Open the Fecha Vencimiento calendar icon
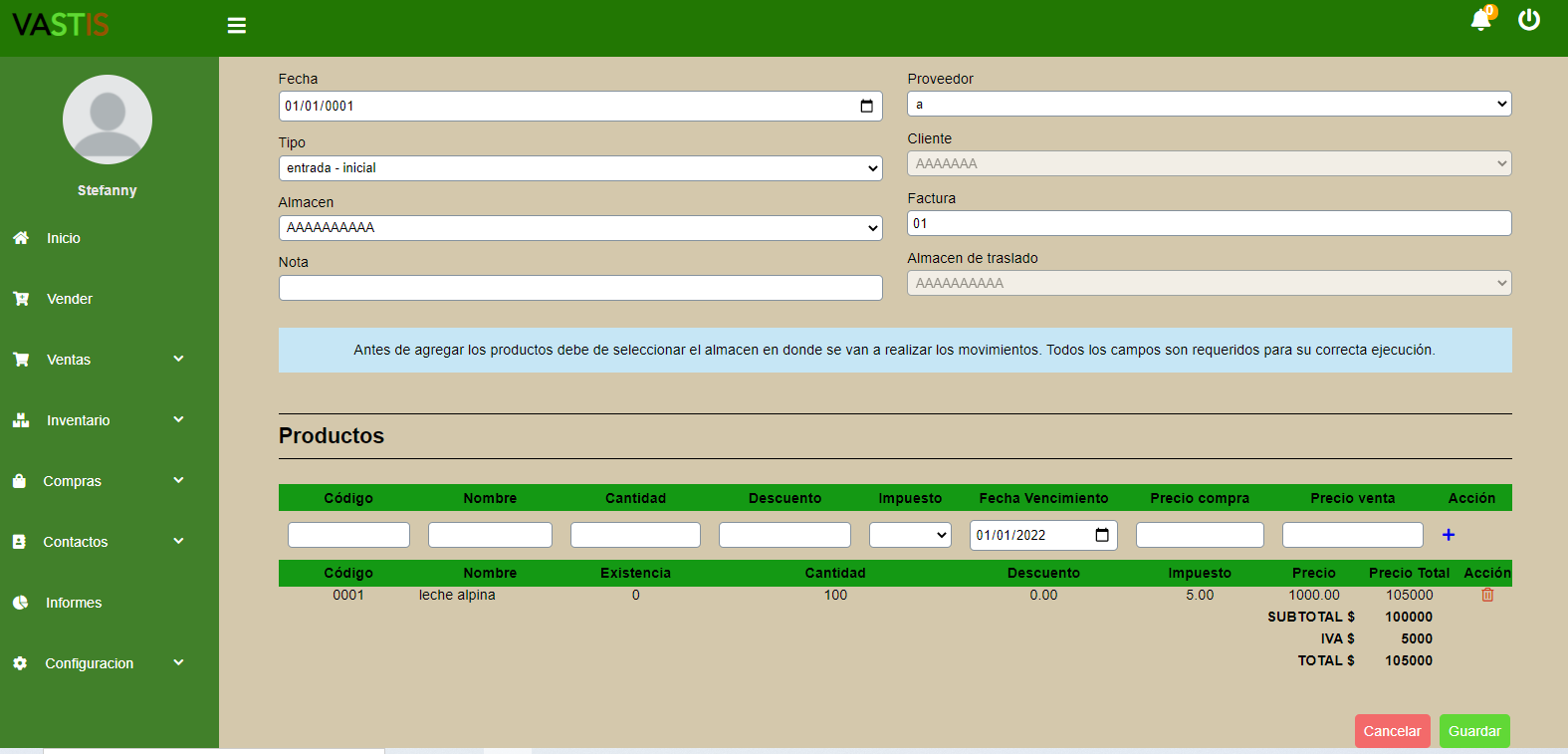Screen dimensions: 1568x754 1102,535
